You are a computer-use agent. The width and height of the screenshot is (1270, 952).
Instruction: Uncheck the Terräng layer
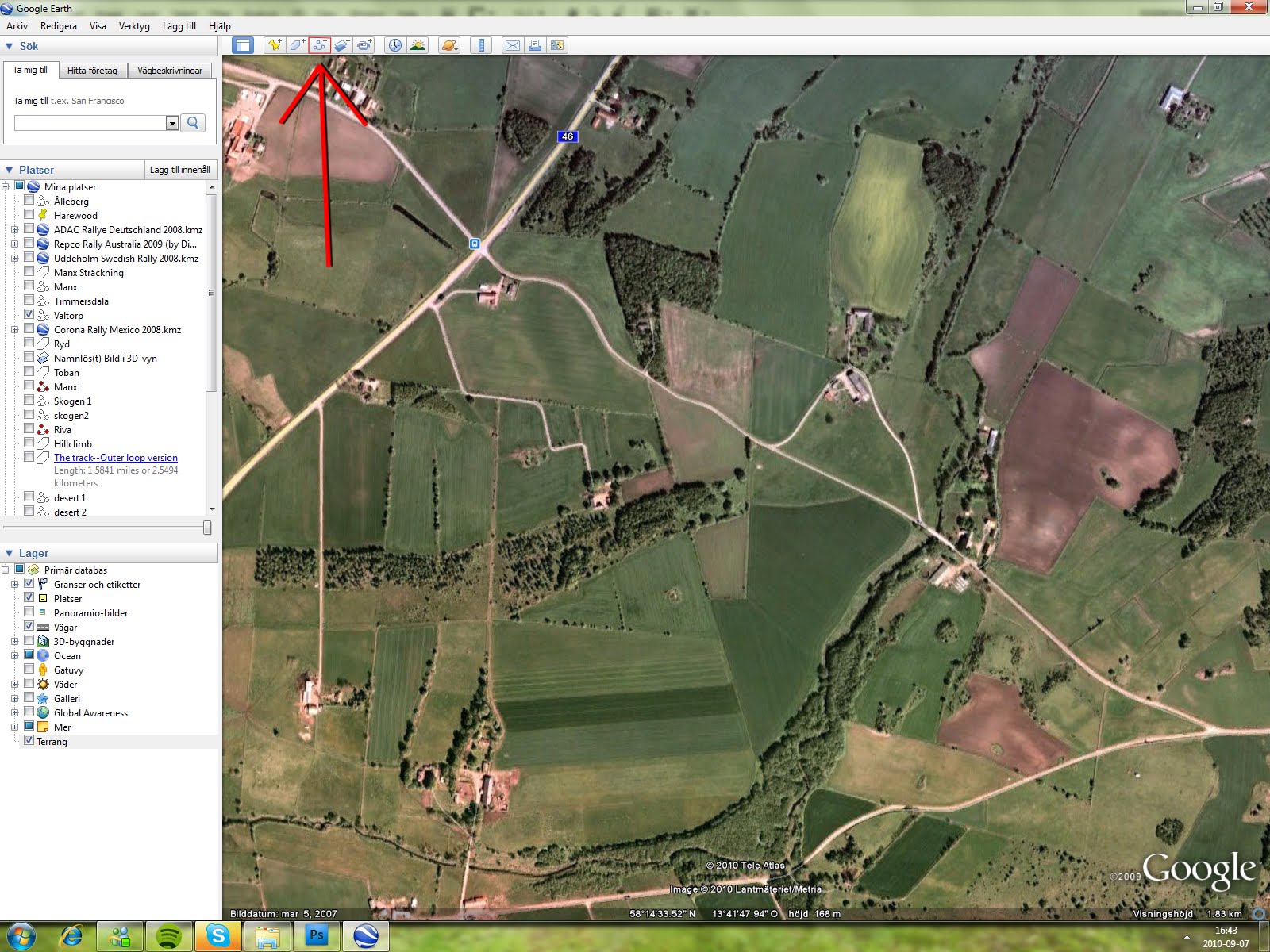29,741
